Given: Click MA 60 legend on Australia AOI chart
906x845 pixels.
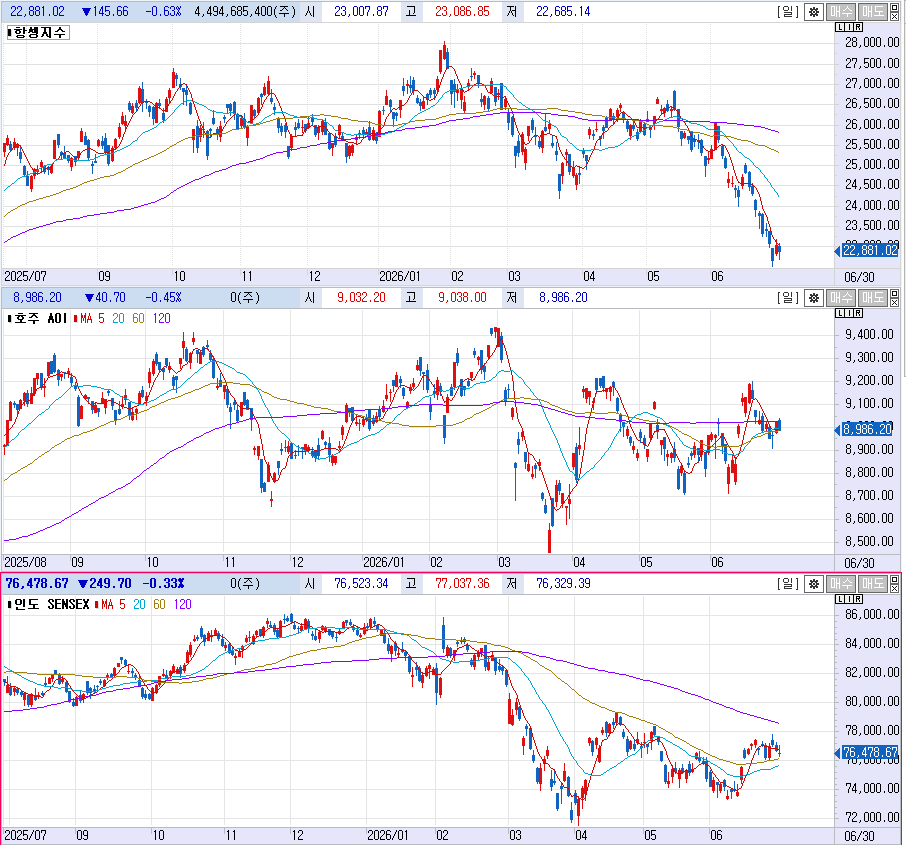Looking at the screenshot, I should pyautogui.click(x=139, y=318).
